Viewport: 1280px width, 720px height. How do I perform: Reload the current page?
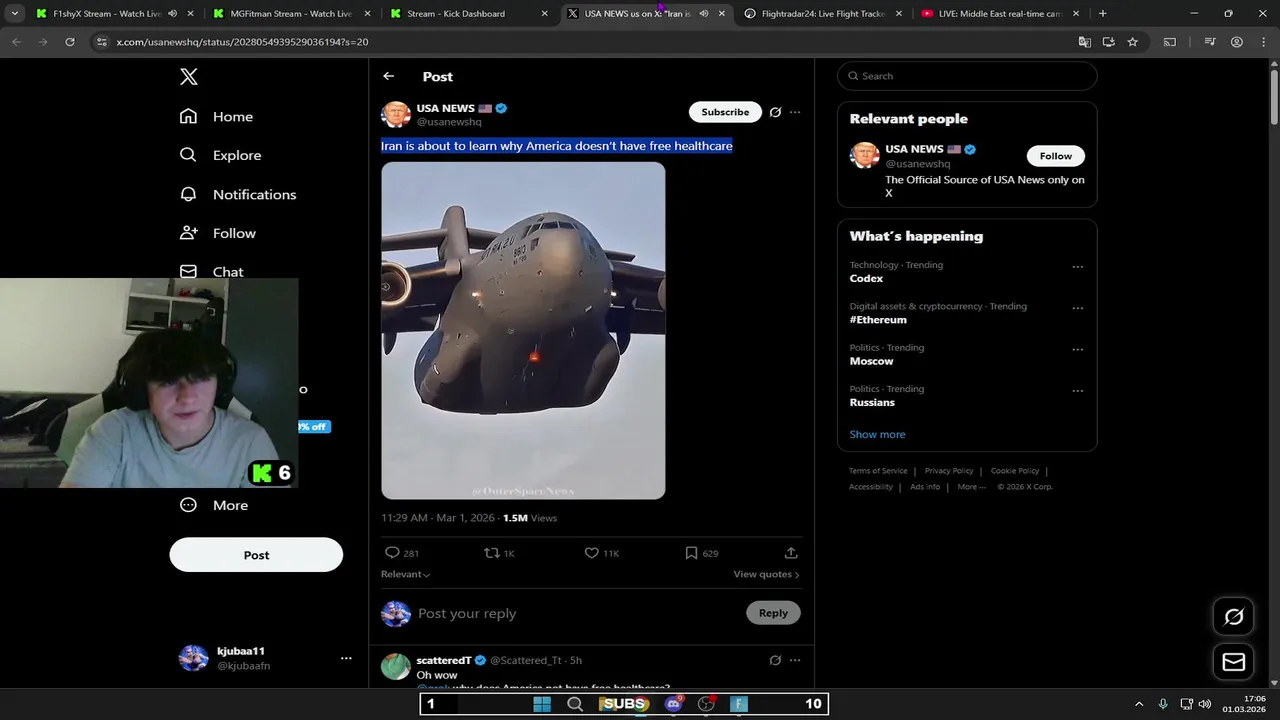coord(70,42)
